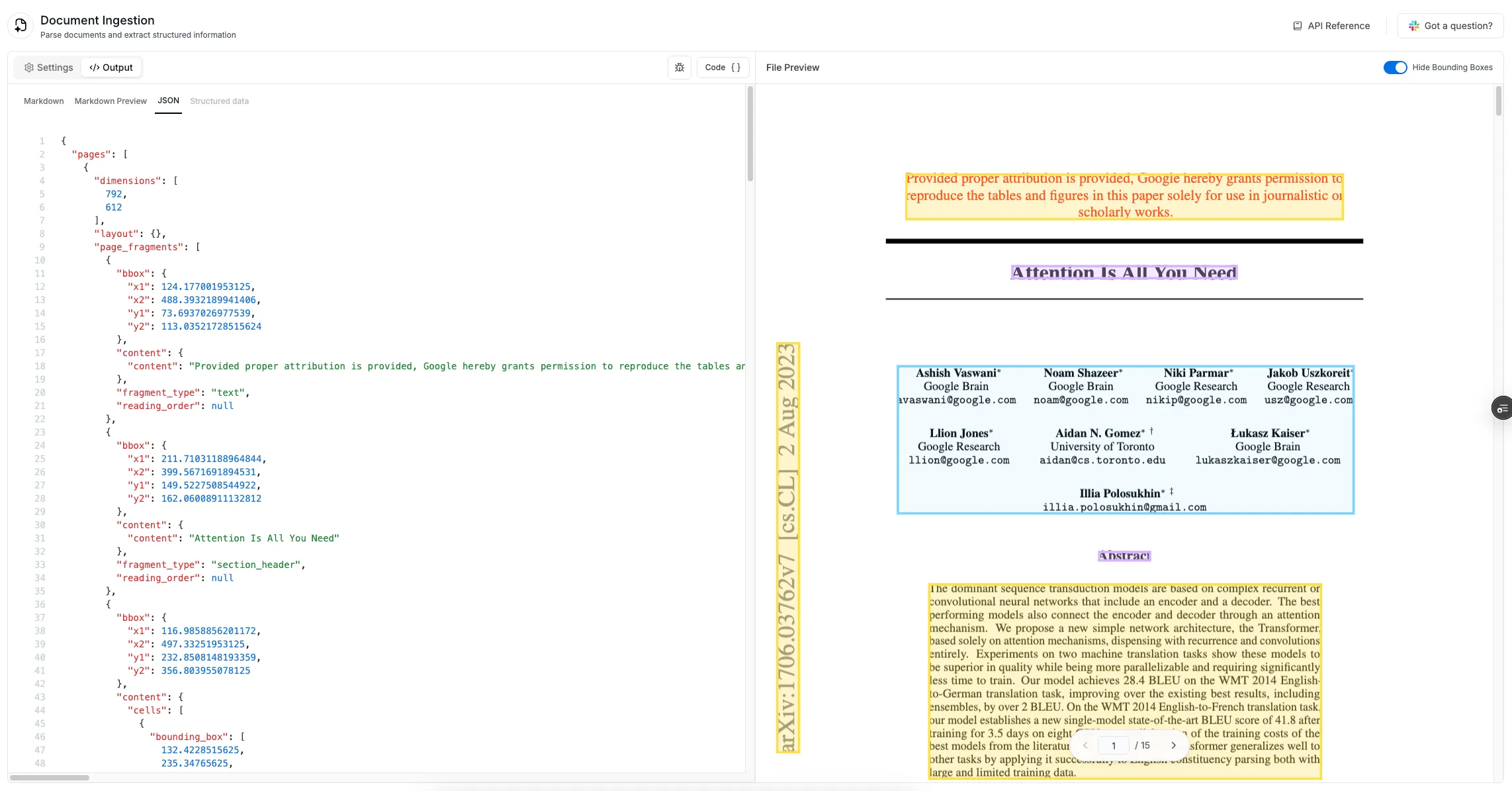
Task: Click the value 612 in JSON
Action: pos(114,207)
